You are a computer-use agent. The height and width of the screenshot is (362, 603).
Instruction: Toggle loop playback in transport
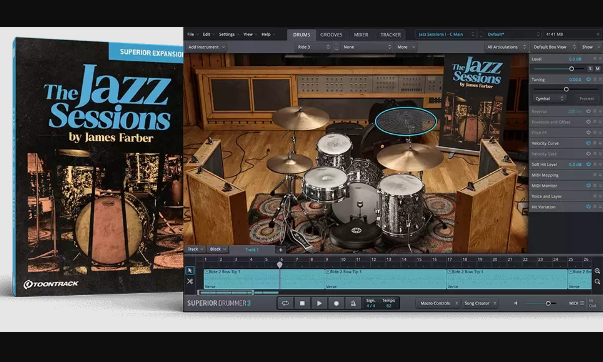click(x=285, y=303)
